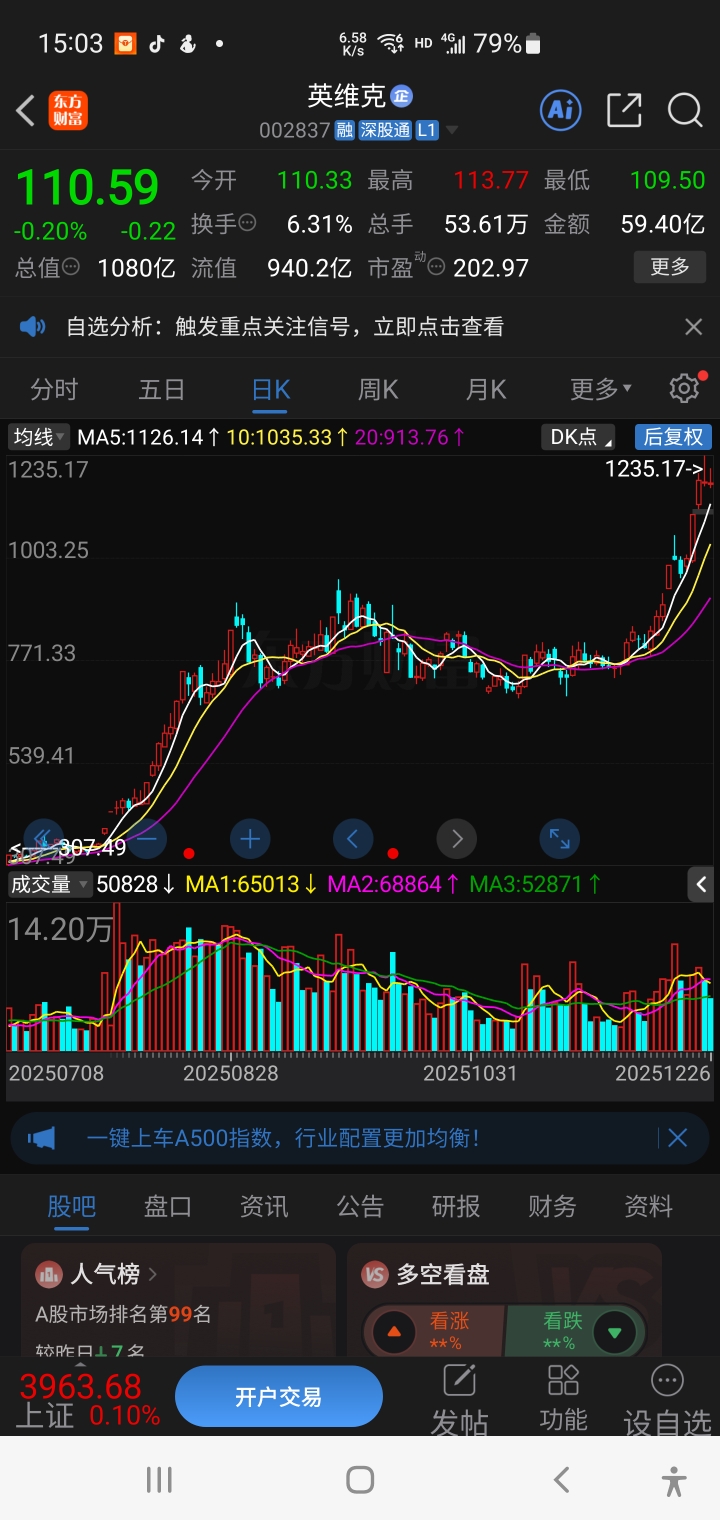Tap the speaker icon beside 自选分析
Viewport: 720px width, 1520px height.
(33, 326)
